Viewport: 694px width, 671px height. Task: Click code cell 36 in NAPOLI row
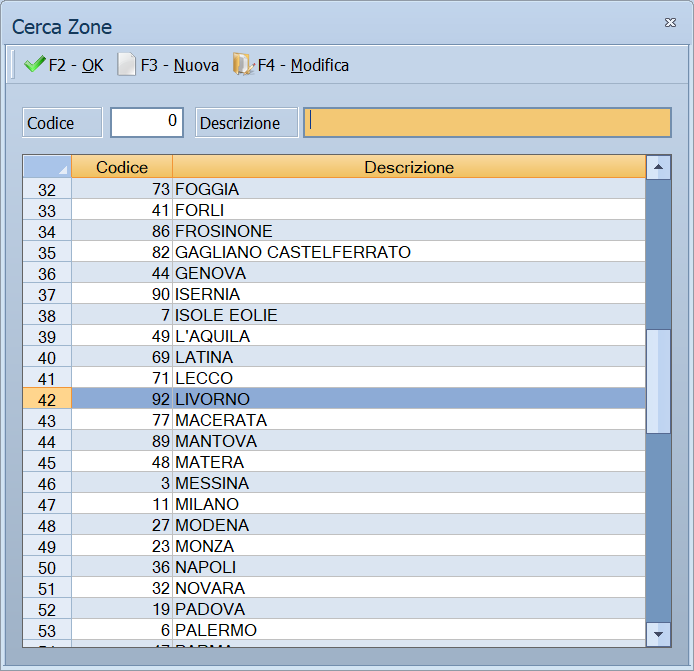pos(122,567)
